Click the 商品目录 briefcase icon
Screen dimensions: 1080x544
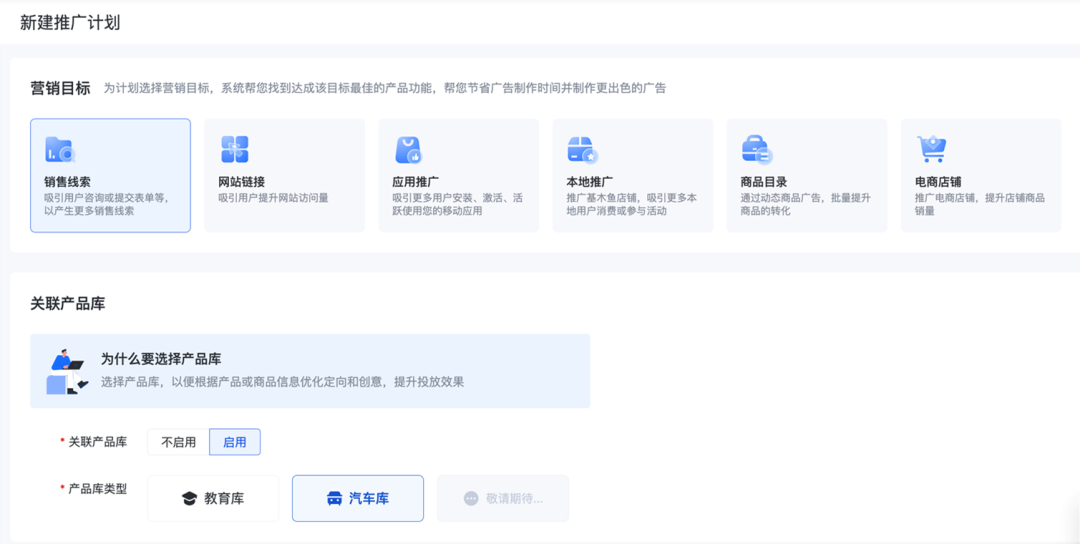point(757,149)
